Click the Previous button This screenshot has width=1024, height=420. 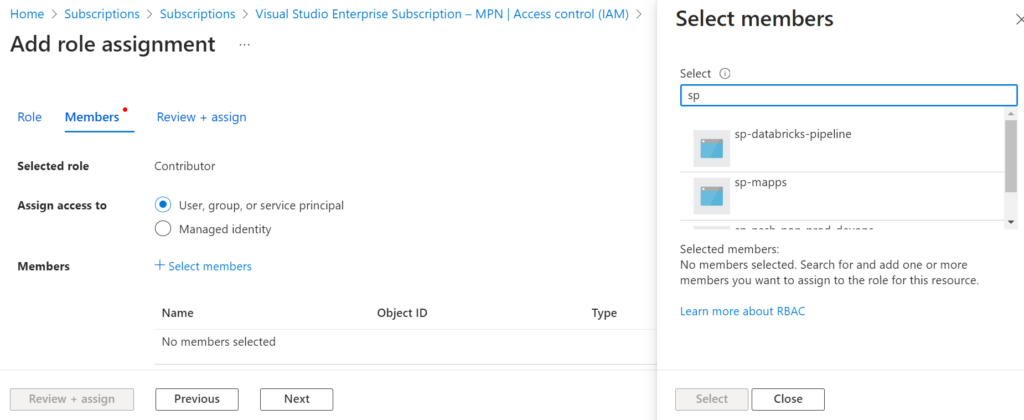197,399
